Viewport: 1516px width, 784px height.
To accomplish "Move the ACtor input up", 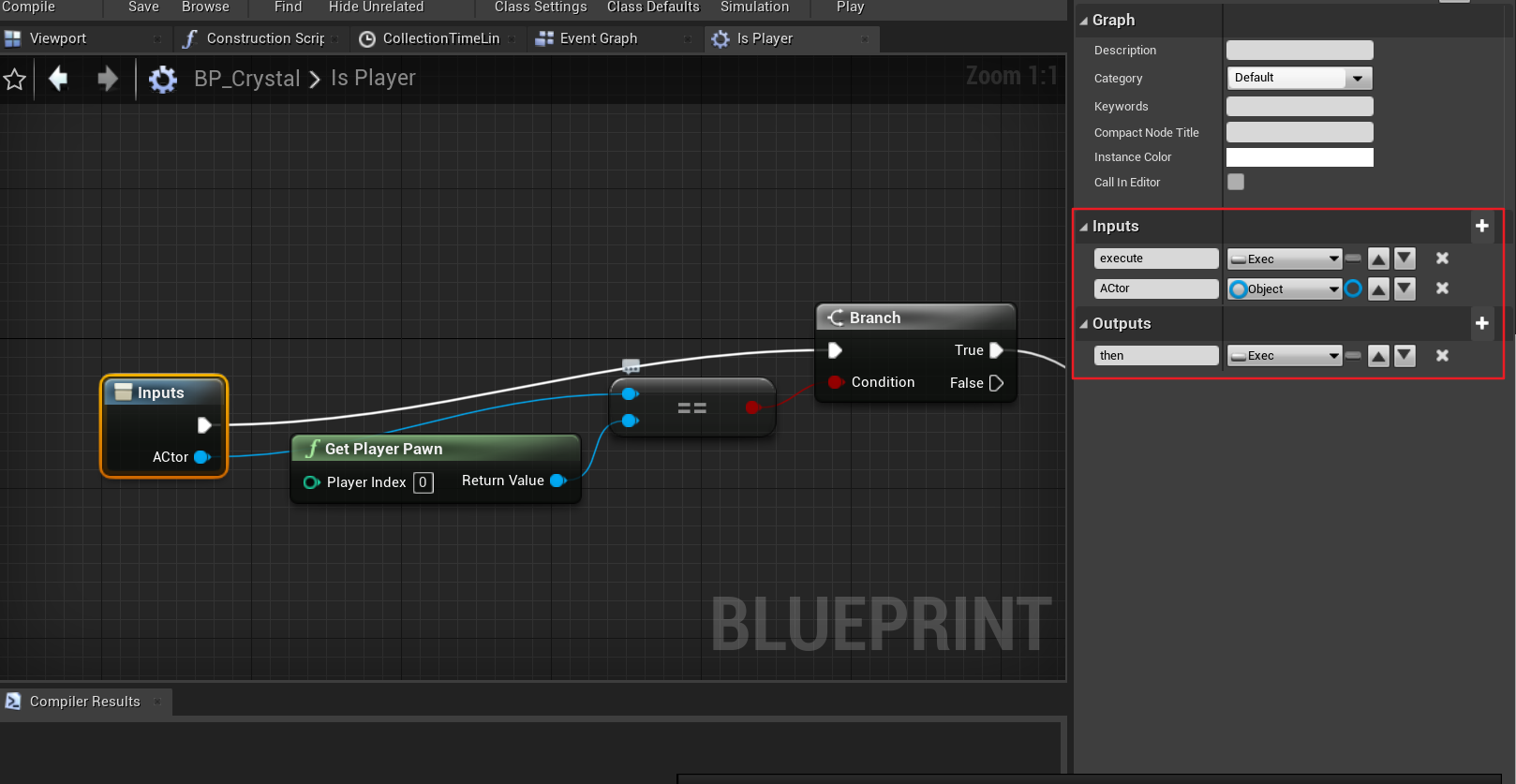I will click(x=1378, y=288).
